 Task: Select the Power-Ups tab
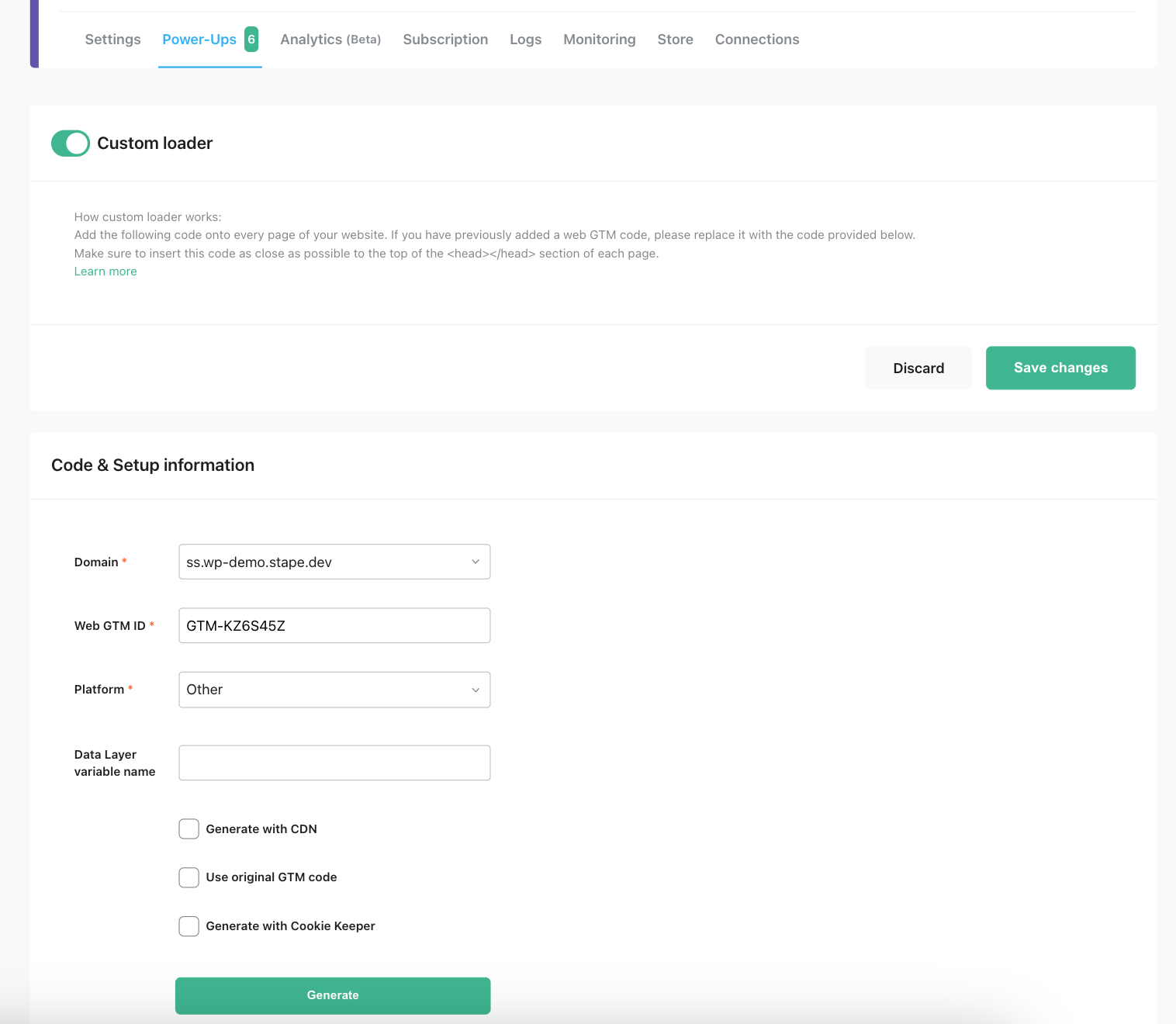coord(199,39)
